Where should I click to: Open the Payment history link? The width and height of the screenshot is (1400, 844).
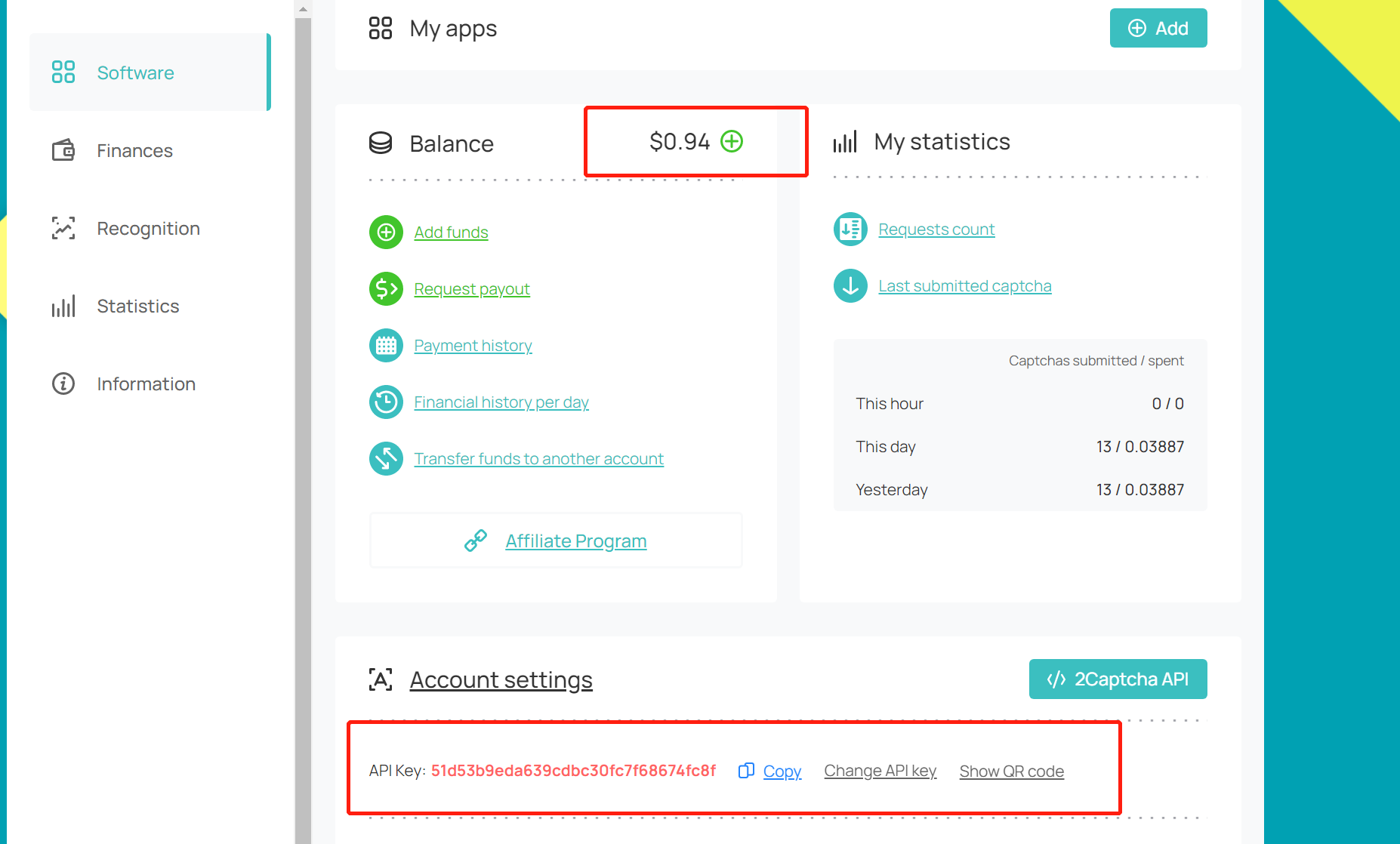[x=473, y=345]
